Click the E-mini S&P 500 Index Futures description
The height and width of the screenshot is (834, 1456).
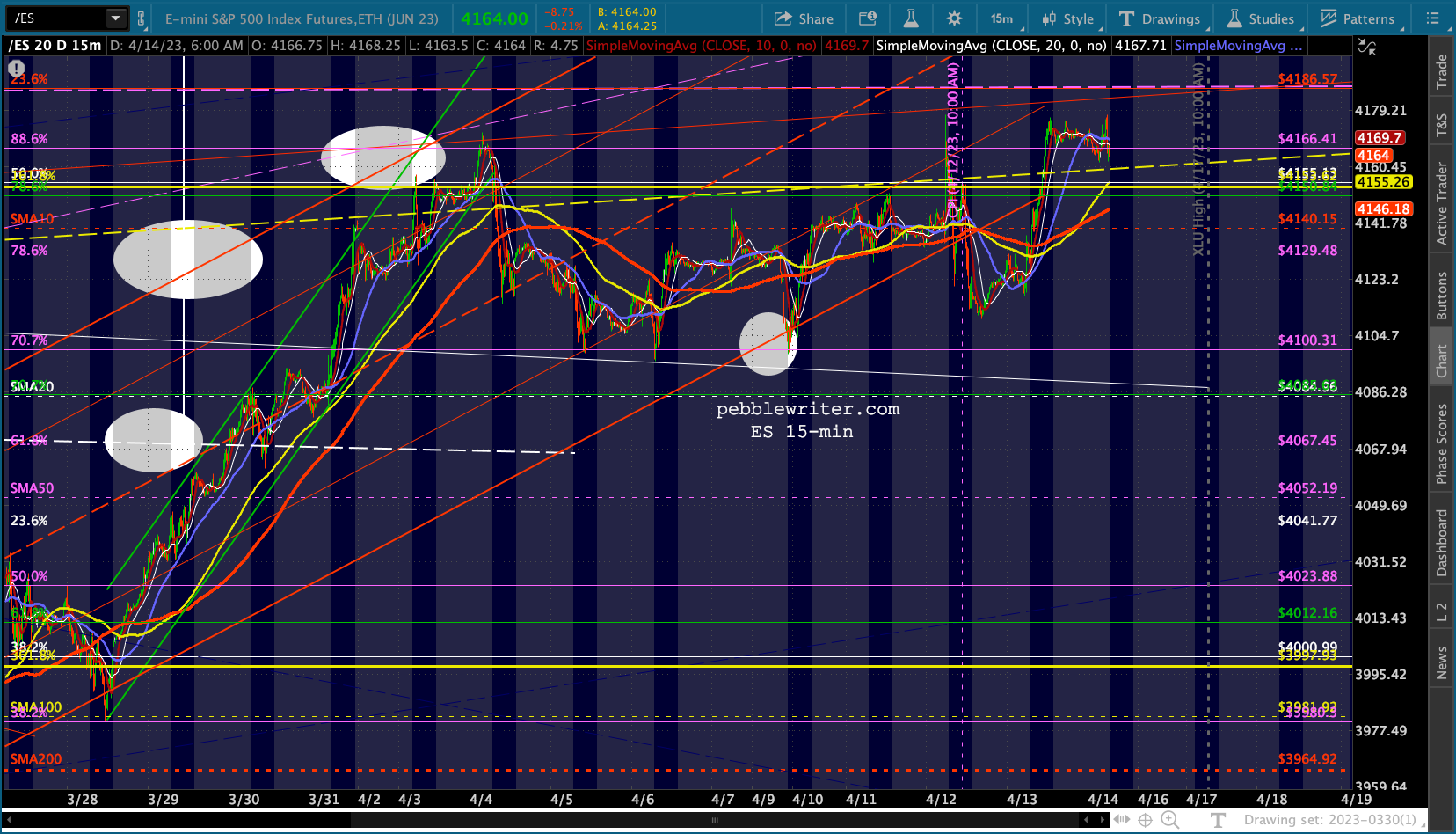point(302,18)
